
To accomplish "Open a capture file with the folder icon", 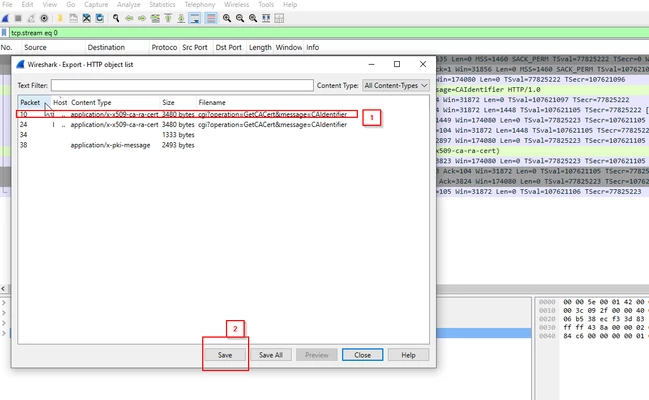I will (x=60, y=18).
